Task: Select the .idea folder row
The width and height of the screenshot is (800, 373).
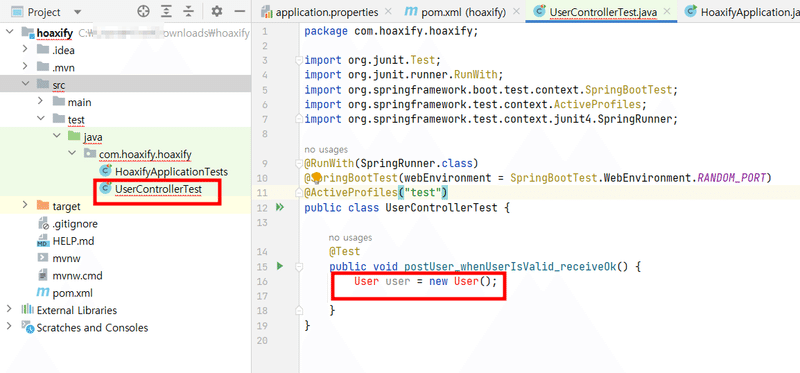Action: (125, 50)
